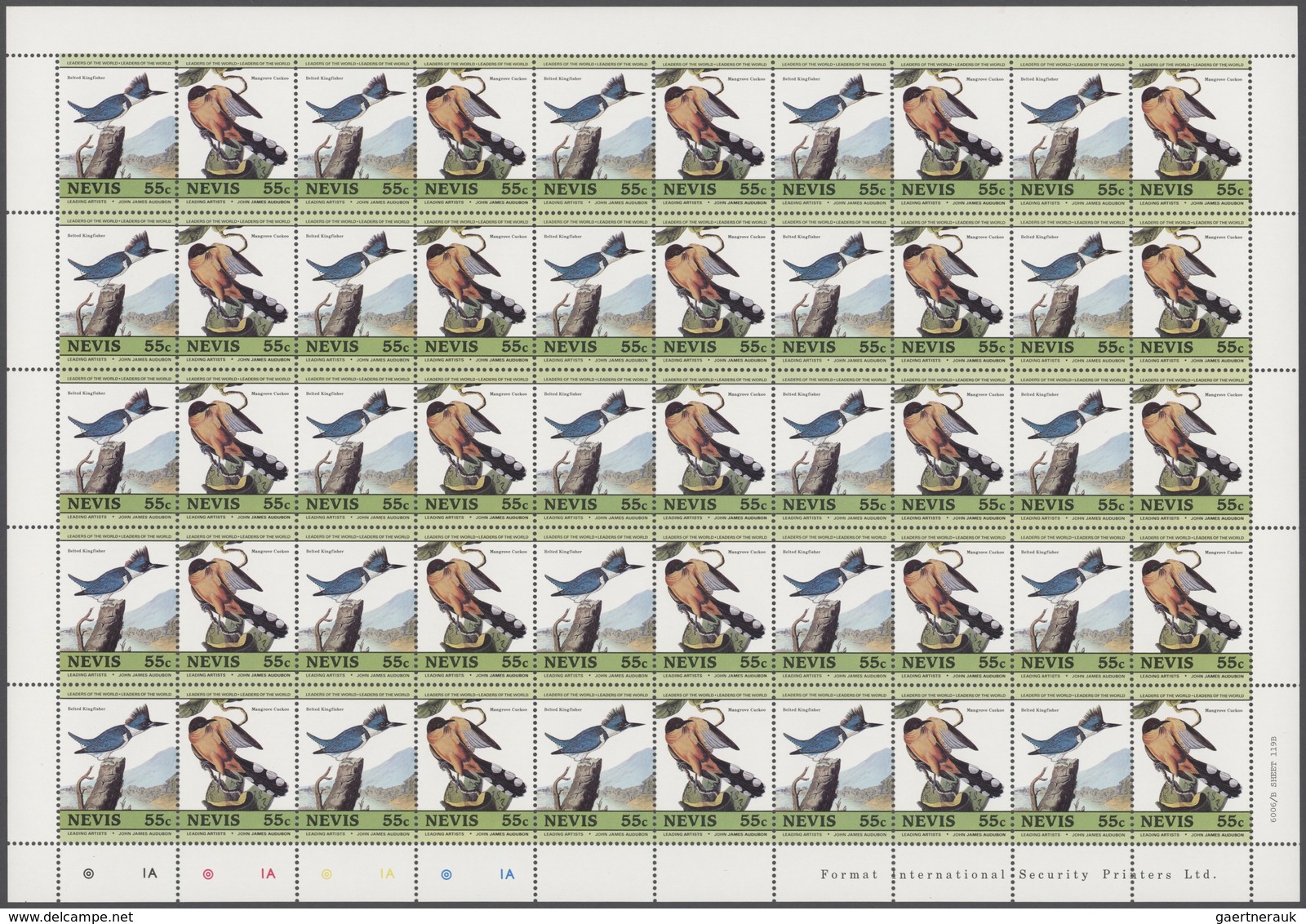Select the blue IA plate number
The height and width of the screenshot is (924, 1306).
[507, 873]
